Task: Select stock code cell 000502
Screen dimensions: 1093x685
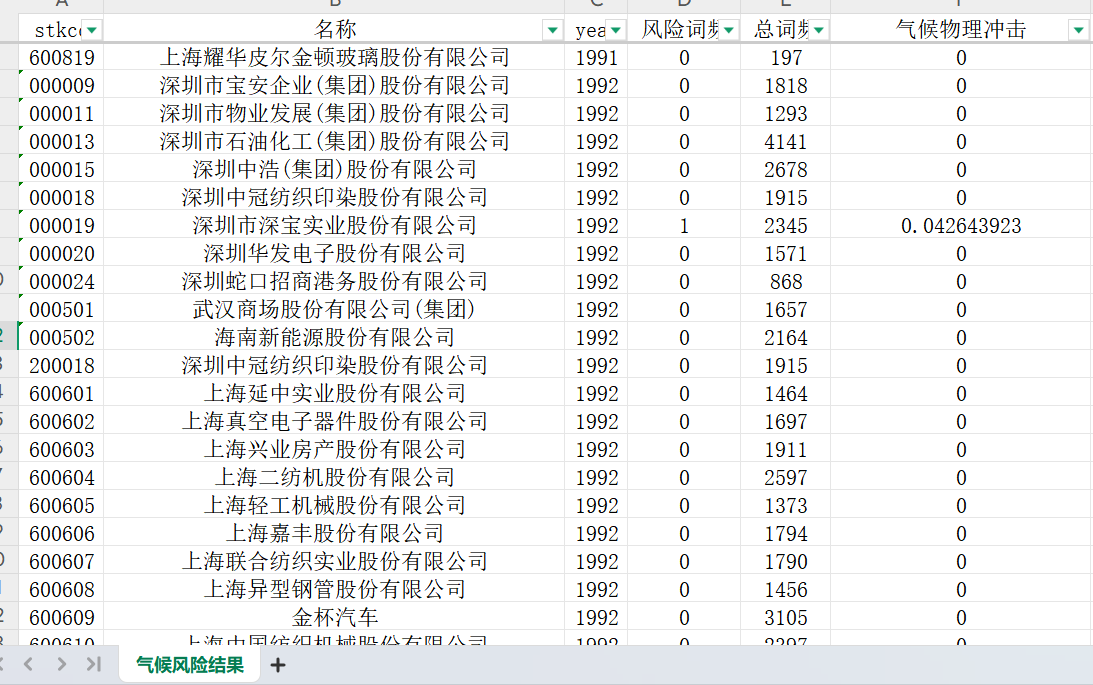Action: point(61,337)
